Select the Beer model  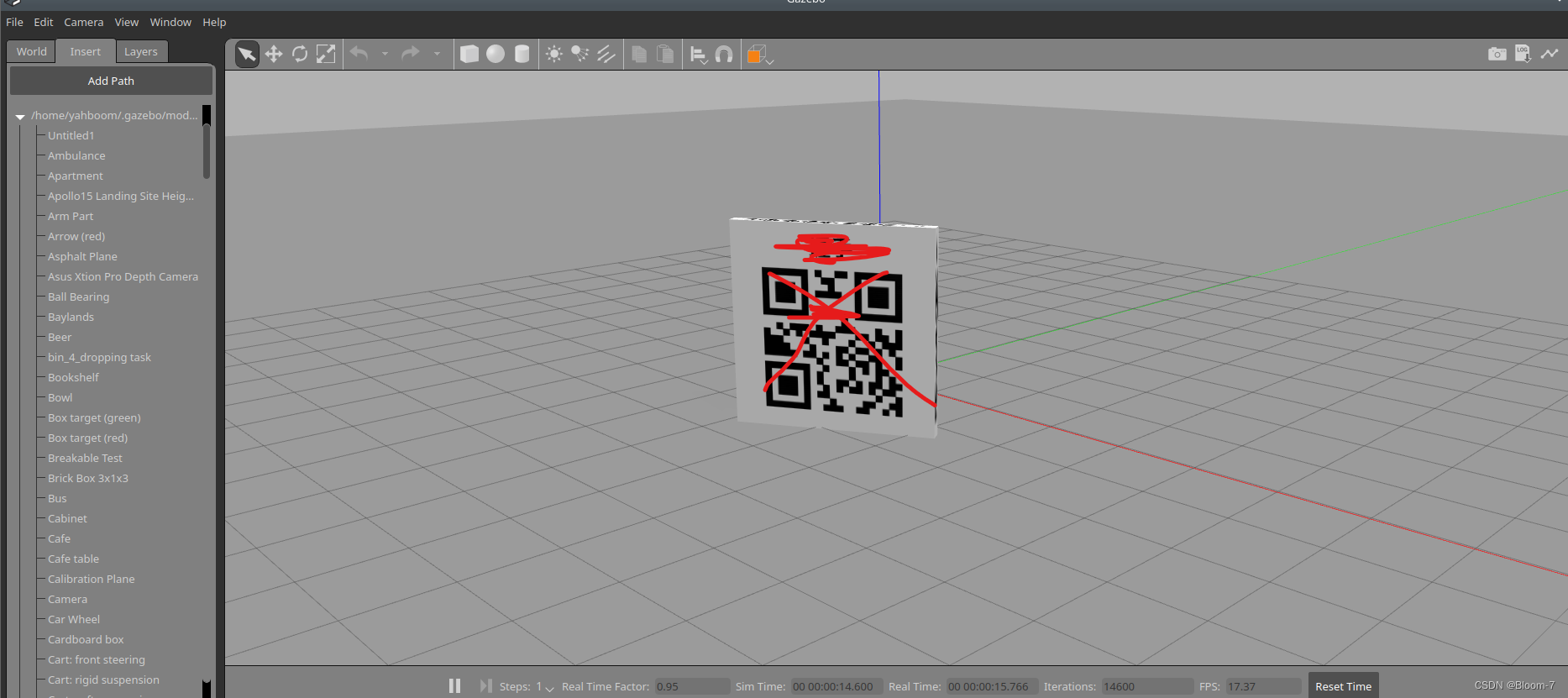pos(60,337)
